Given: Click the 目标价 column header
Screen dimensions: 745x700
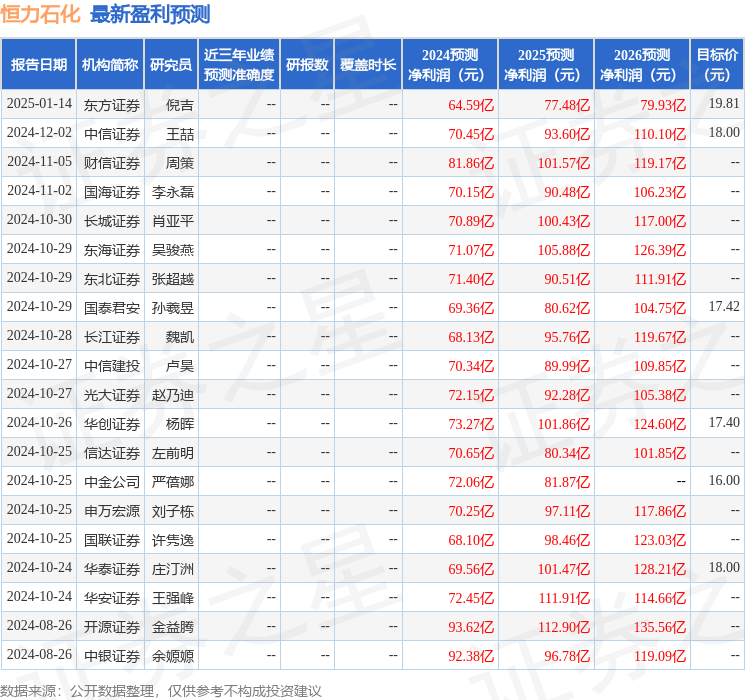Looking at the screenshot, I should [x=717, y=65].
